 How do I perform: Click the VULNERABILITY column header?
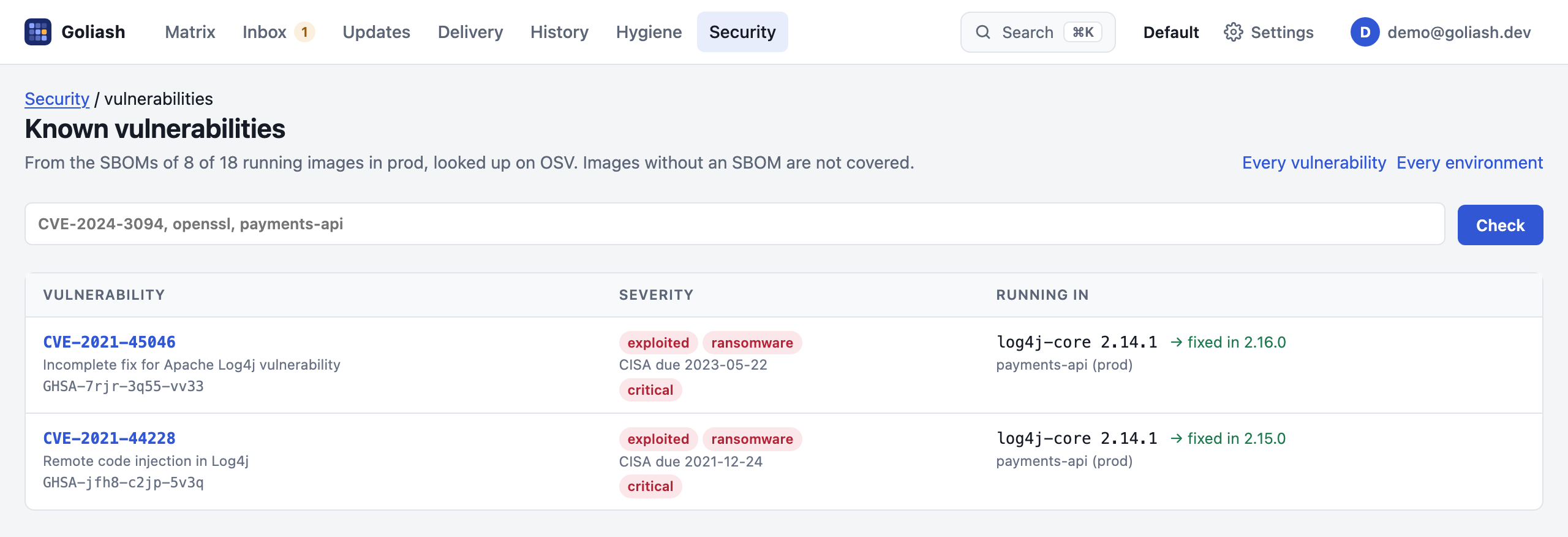tap(104, 295)
